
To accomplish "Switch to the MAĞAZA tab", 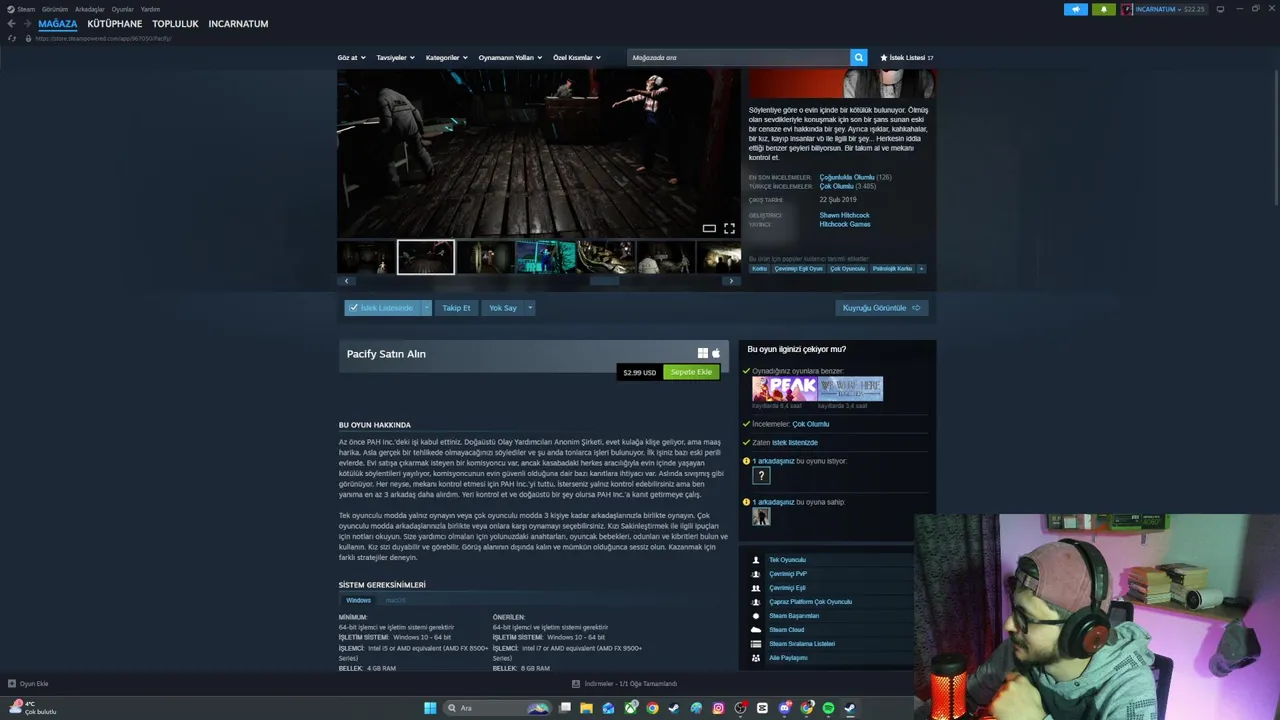I will tap(58, 24).
